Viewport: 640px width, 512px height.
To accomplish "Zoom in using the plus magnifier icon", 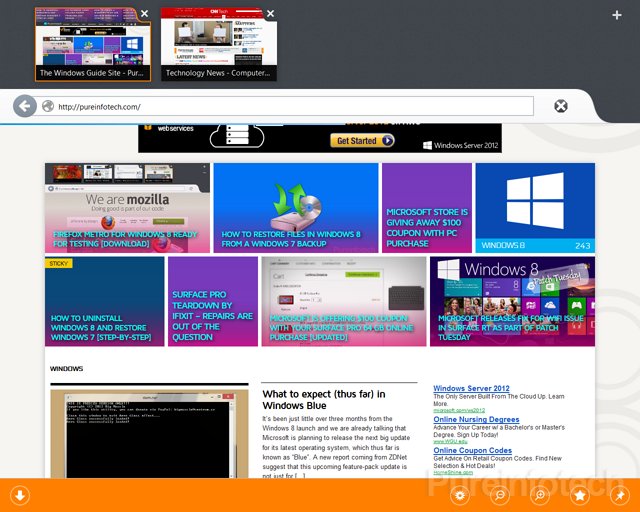I will (540, 495).
